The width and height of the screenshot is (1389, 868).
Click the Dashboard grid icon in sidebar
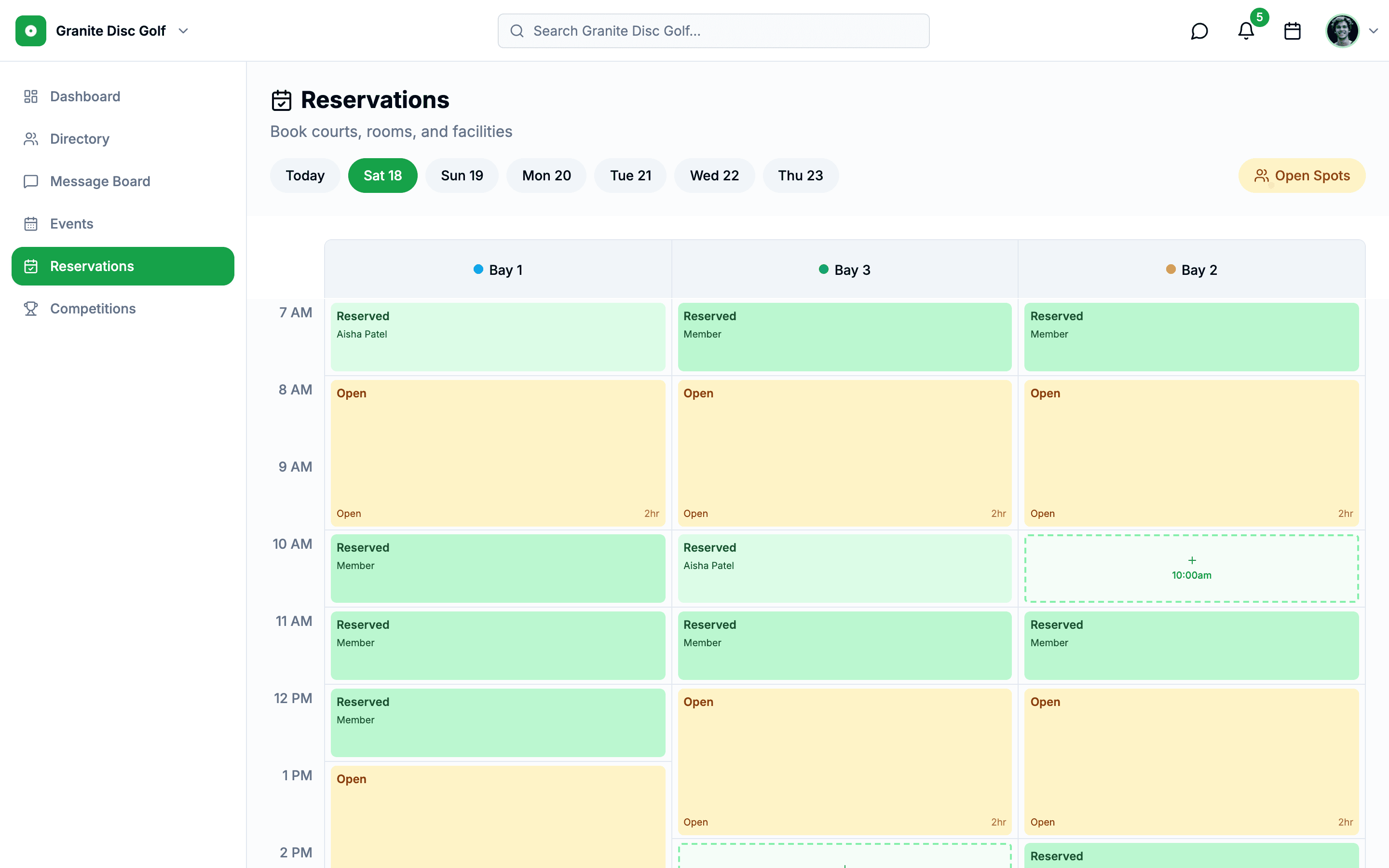31,96
